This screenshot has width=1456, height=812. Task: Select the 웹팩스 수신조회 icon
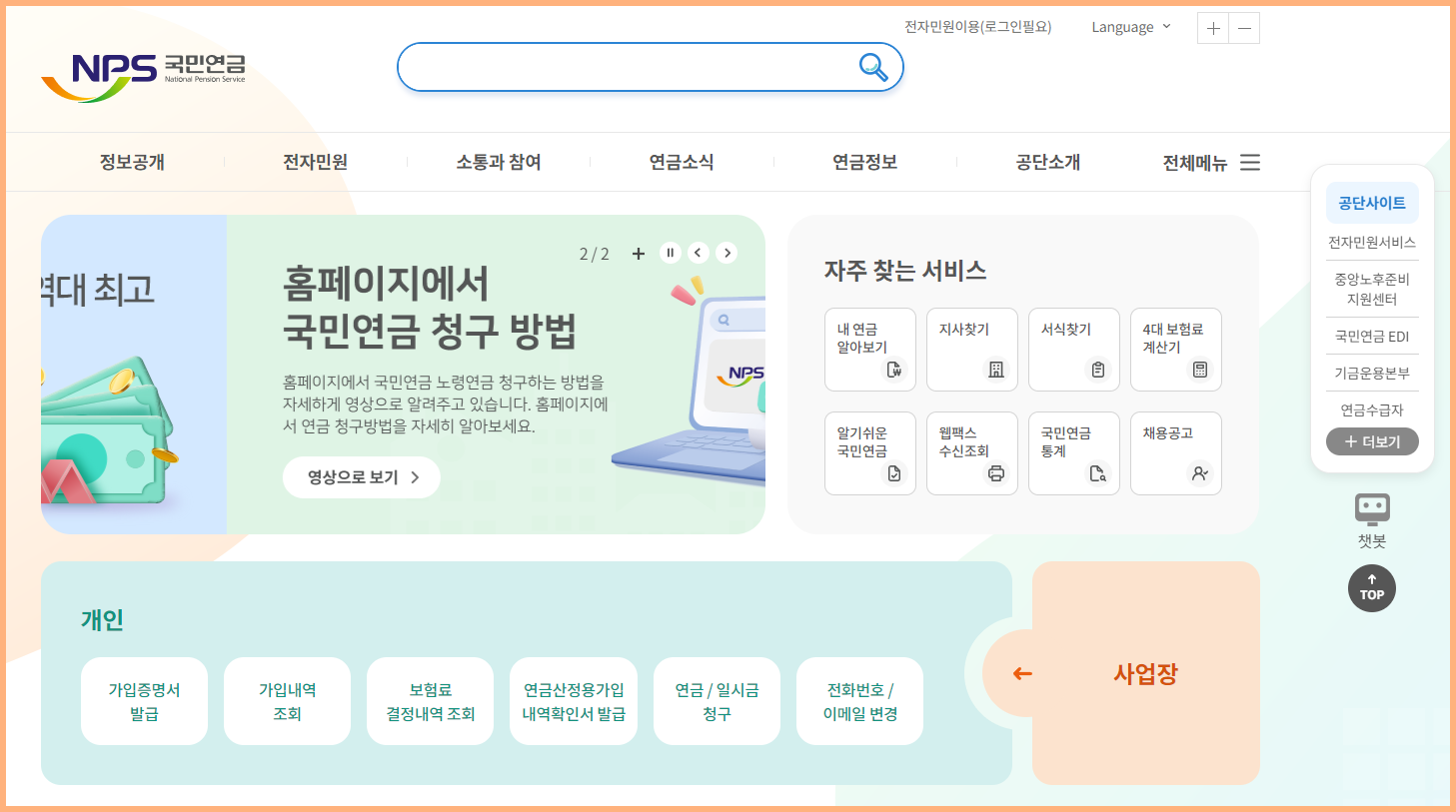[x=971, y=452]
